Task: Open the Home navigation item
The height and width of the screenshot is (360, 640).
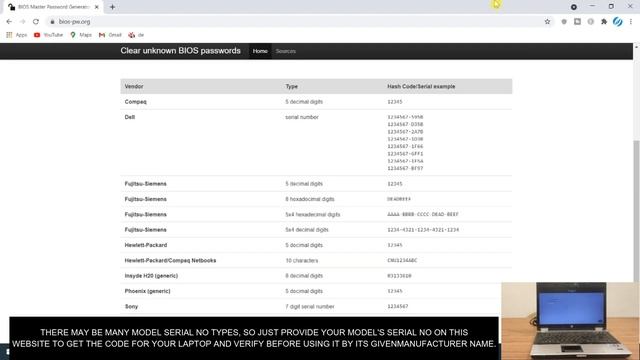Action: 260,51
